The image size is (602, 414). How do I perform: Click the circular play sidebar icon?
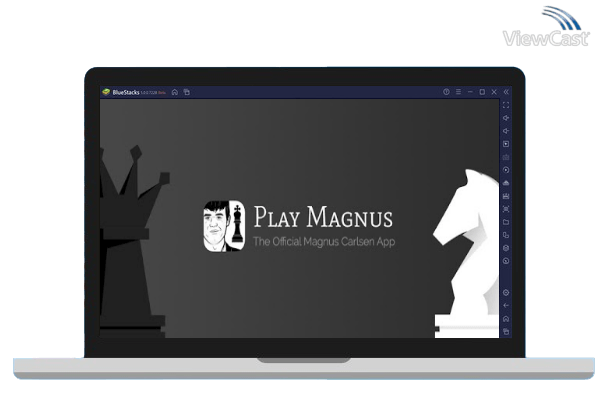click(506, 170)
